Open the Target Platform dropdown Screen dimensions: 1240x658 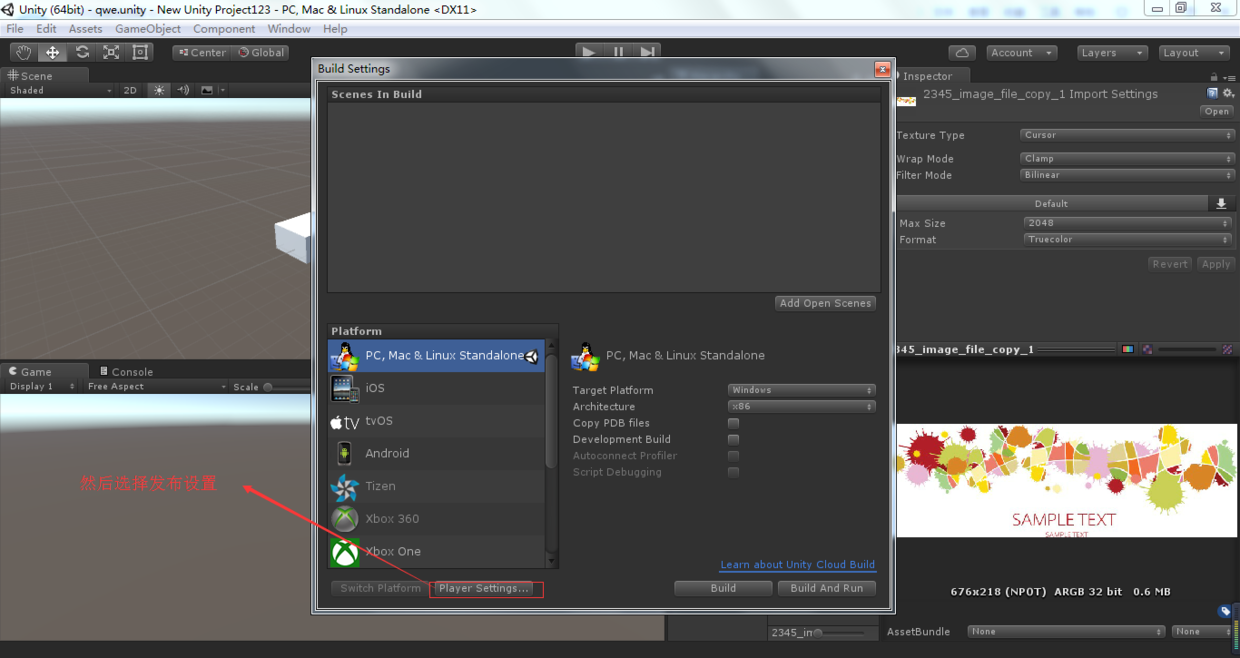(x=801, y=390)
